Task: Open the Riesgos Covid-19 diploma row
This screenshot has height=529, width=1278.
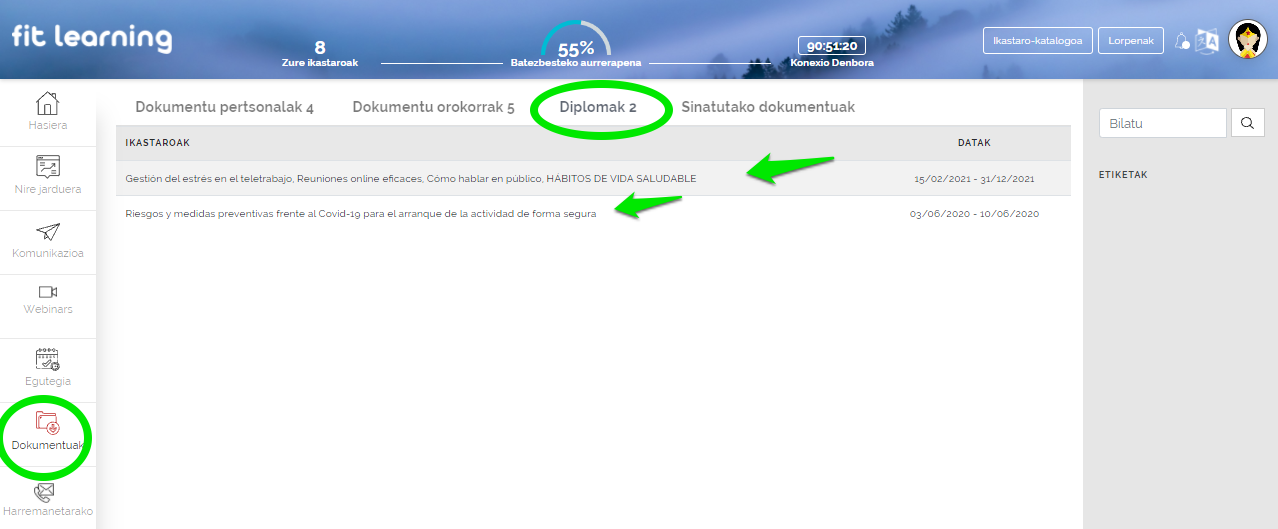Action: pyautogui.click(x=360, y=214)
